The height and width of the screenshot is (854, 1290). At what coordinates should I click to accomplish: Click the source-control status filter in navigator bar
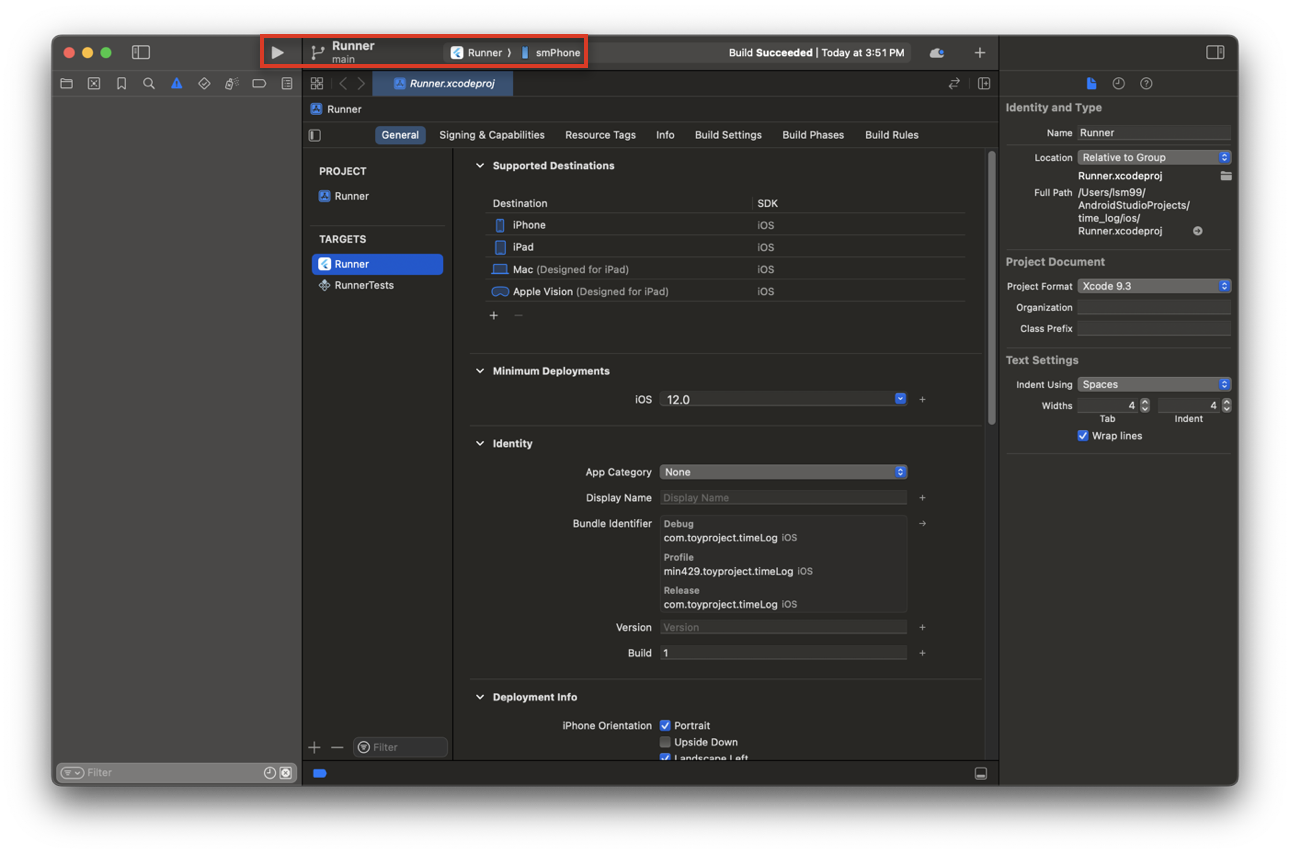click(286, 773)
